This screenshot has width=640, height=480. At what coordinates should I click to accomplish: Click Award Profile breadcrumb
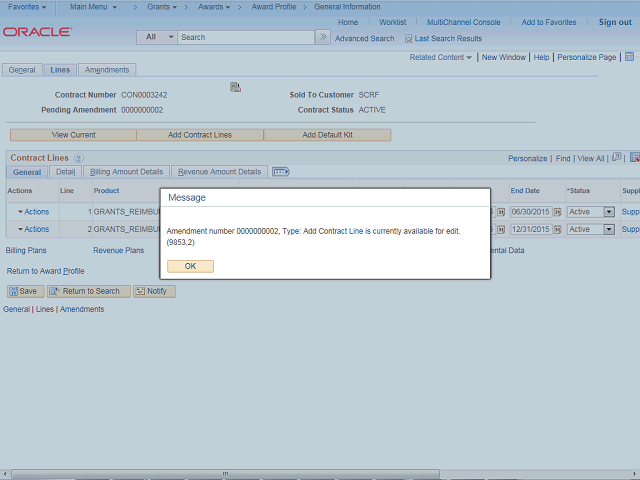pos(274,7)
